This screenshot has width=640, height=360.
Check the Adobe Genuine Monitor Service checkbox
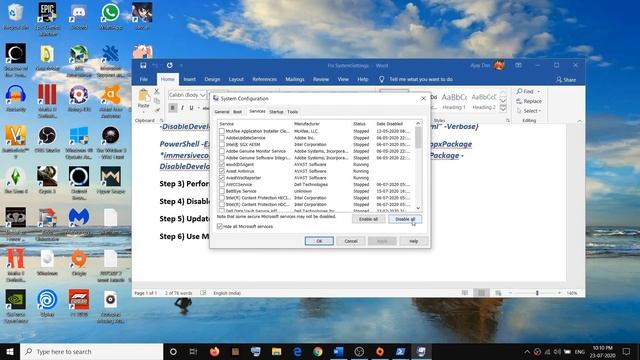click(x=222, y=151)
